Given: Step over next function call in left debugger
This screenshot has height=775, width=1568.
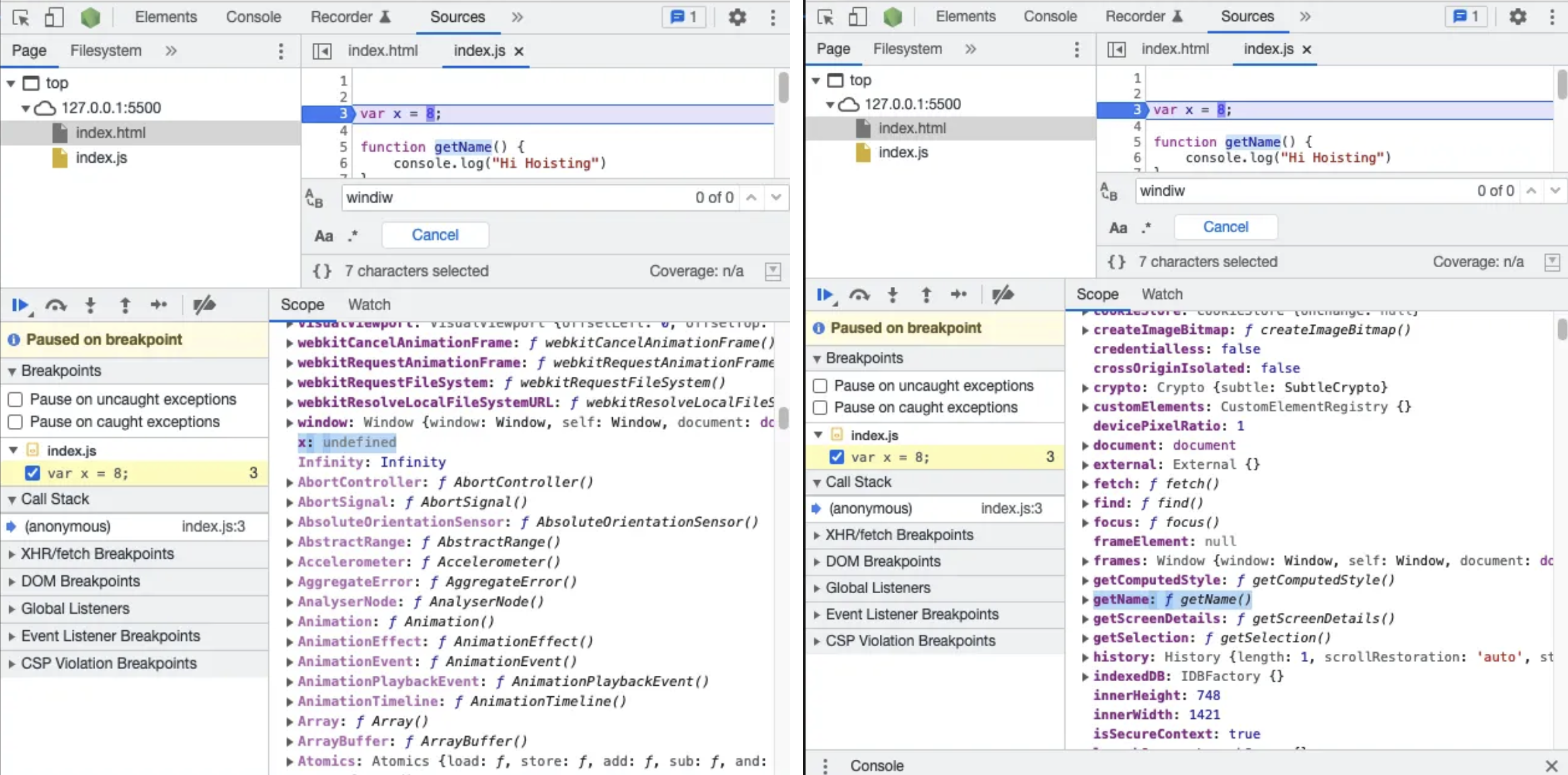Looking at the screenshot, I should [56, 305].
